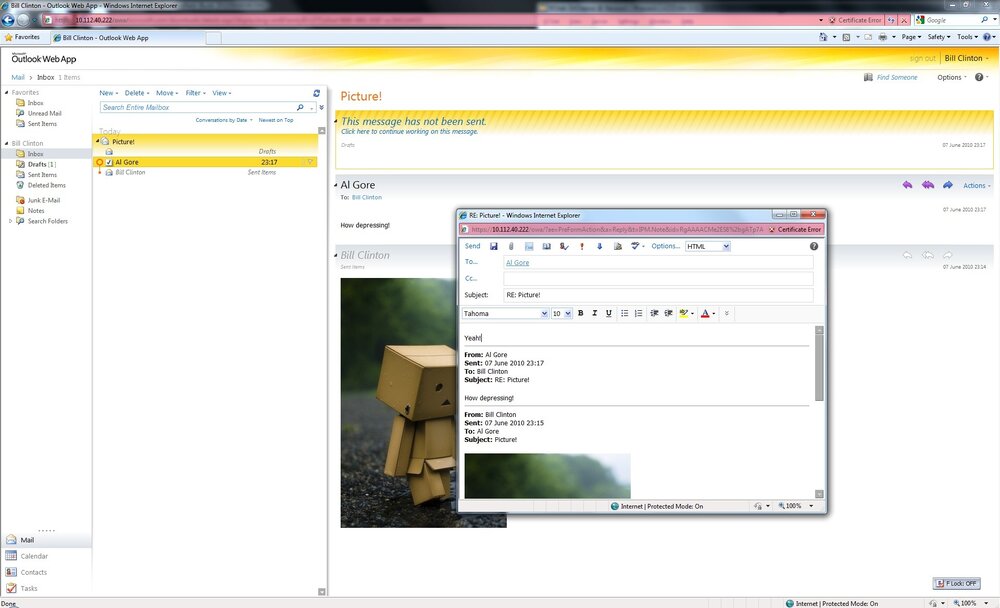Viewport: 1000px width, 608px height.
Task: Open help in the reply window
Action: pyautogui.click(x=814, y=246)
